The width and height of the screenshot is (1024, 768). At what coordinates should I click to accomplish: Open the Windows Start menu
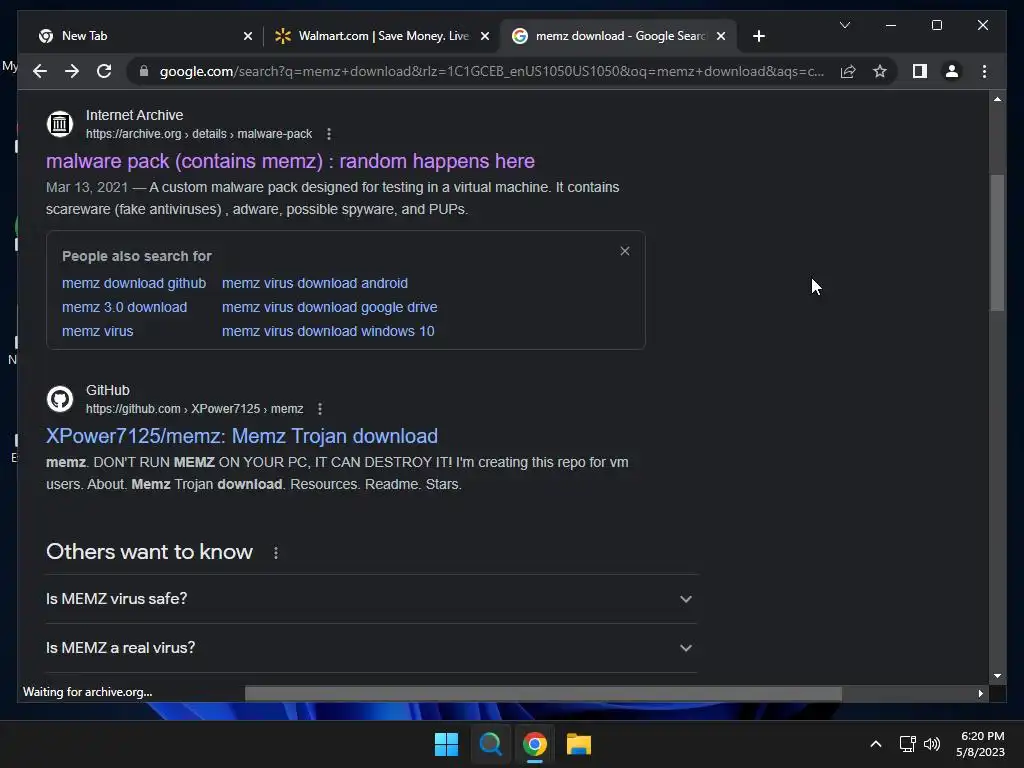coord(446,744)
